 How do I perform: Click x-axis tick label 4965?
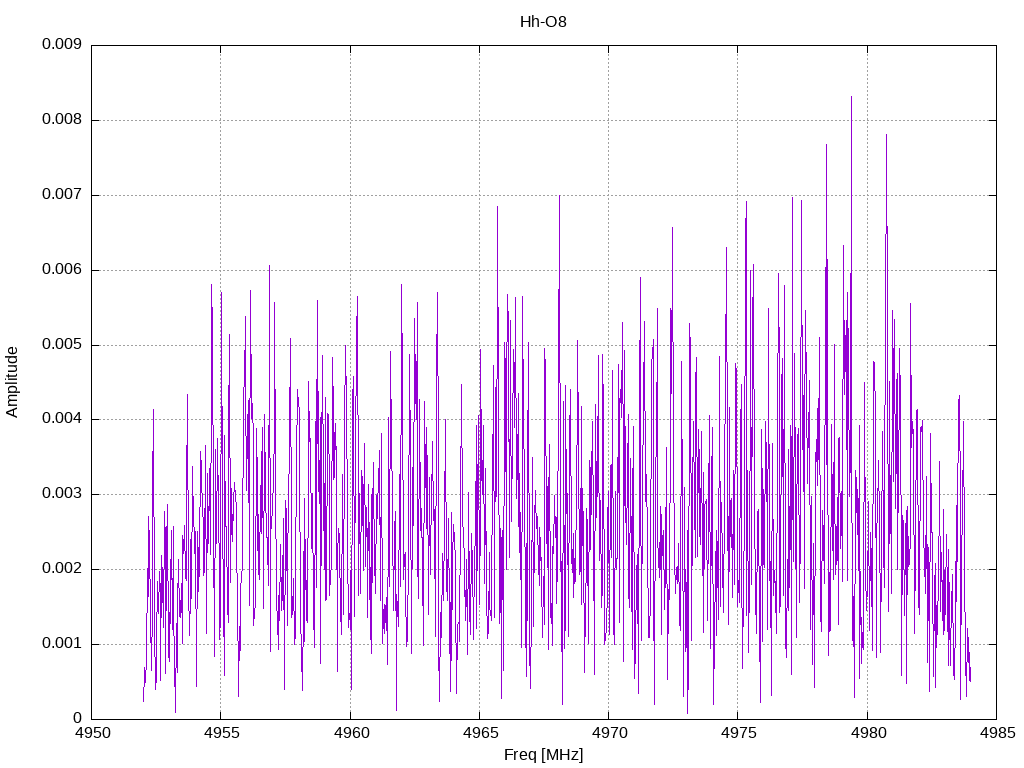[x=480, y=733]
